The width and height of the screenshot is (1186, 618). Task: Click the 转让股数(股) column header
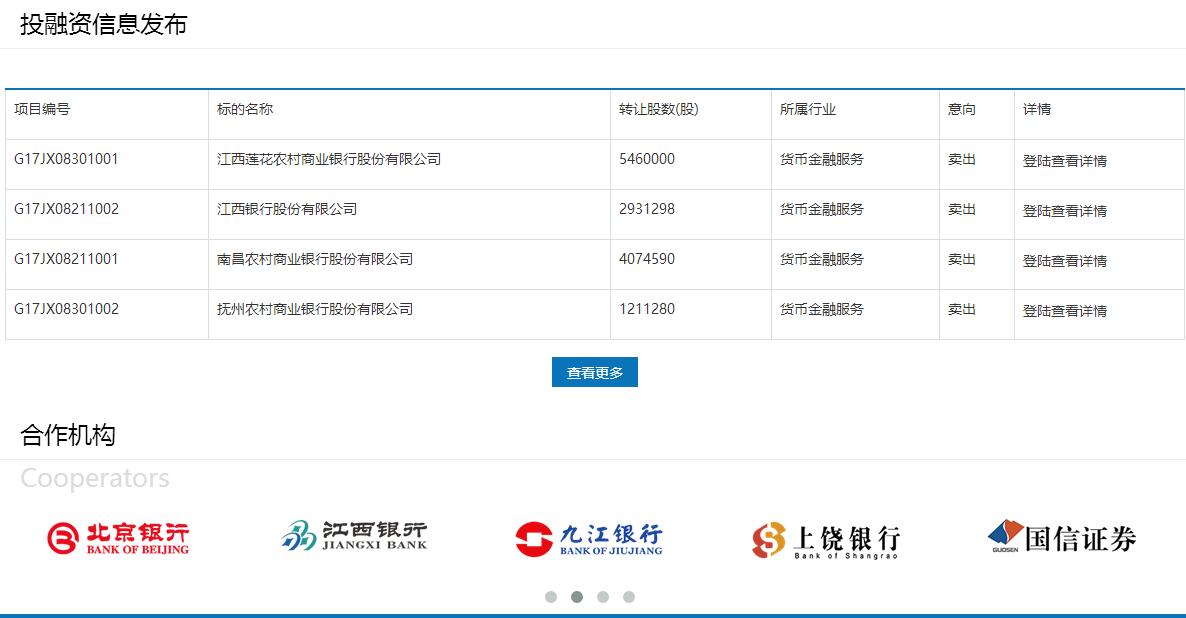tap(658, 109)
